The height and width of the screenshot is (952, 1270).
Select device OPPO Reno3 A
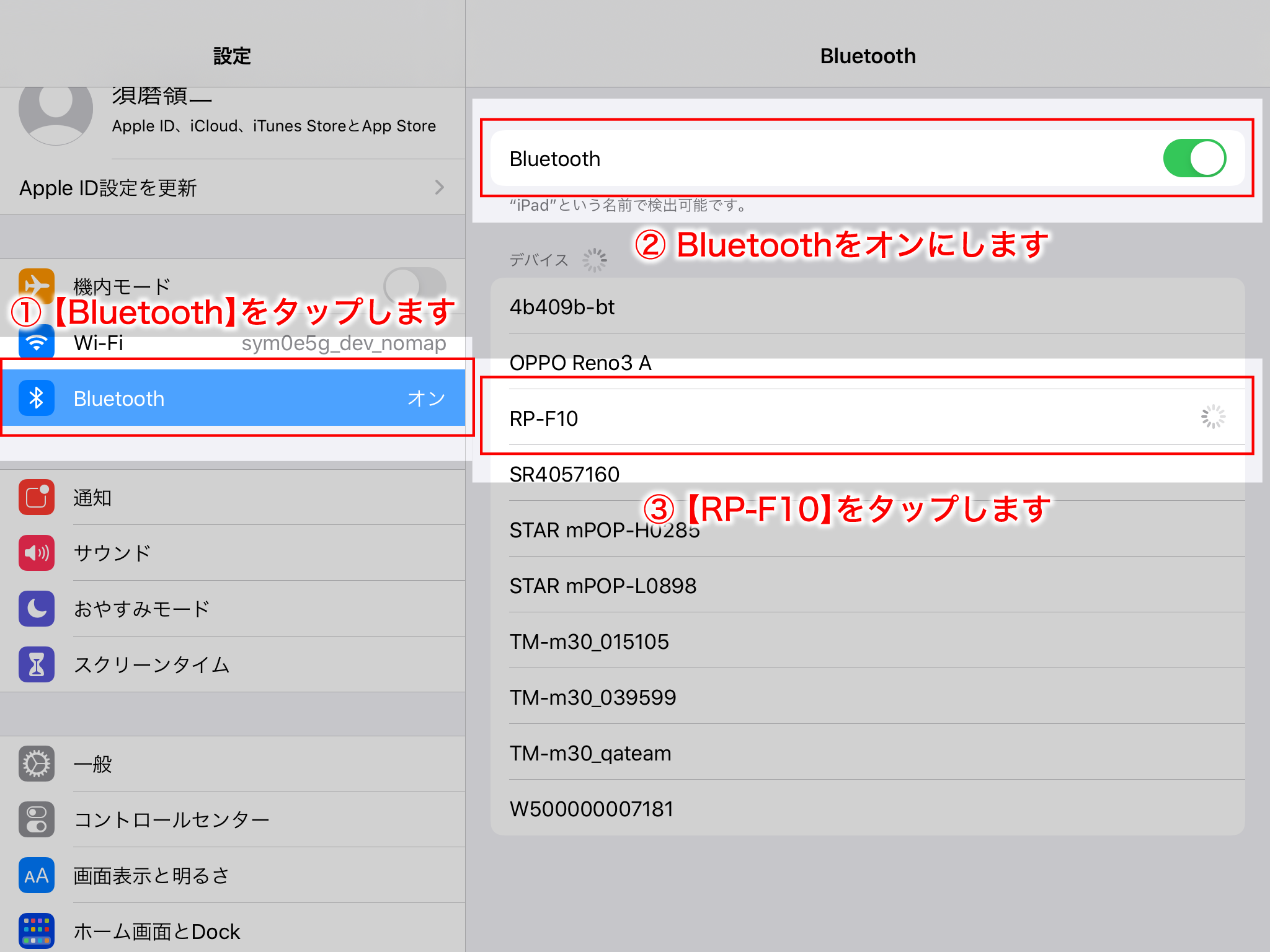click(868, 362)
